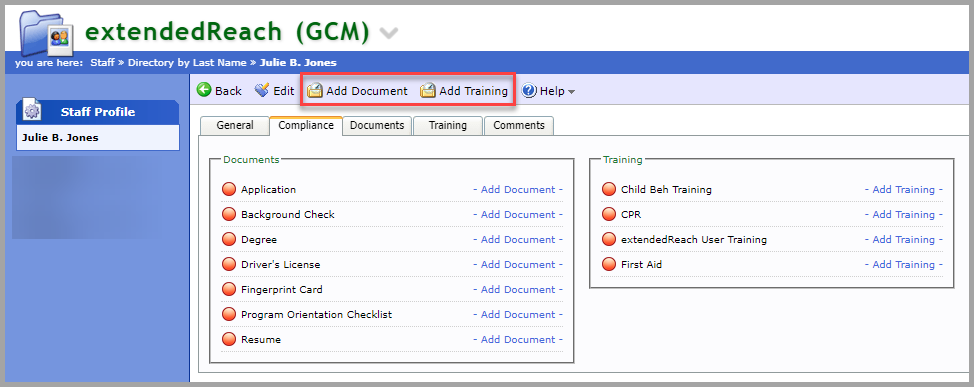Expand the extendedReach (GCM) title dropdown chevron
Image resolution: width=974 pixels, height=387 pixels.
tap(389, 32)
